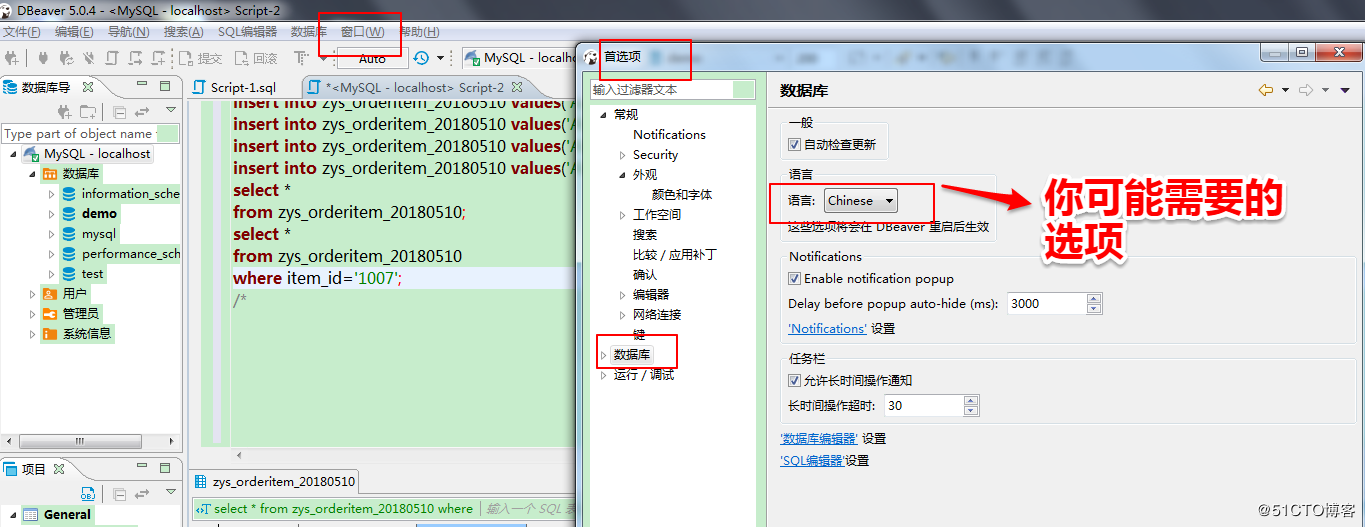Click new folder icon in database navigator
1365x527 pixels.
tap(88, 112)
